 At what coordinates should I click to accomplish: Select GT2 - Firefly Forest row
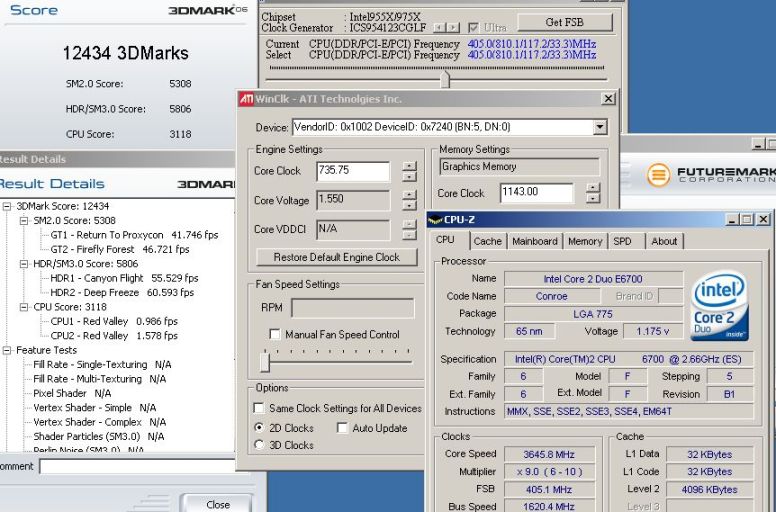click(x=120, y=249)
